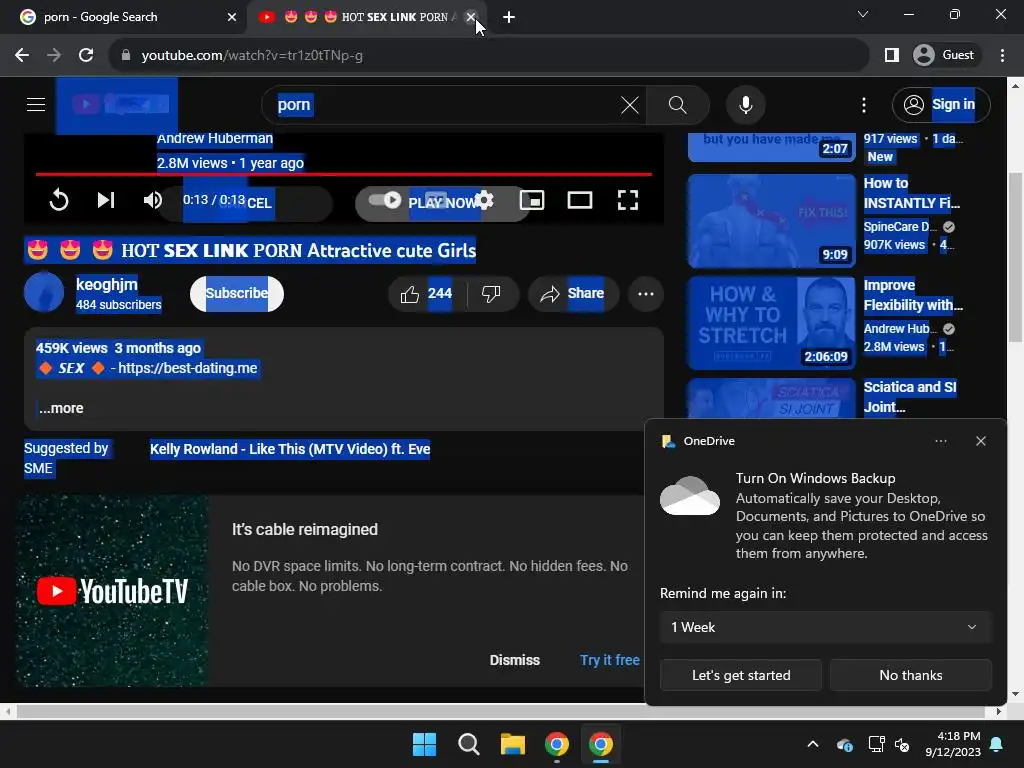Open the 9:09 SpineCare video thumbnail
Screen dimensions: 1024x768
(771, 221)
